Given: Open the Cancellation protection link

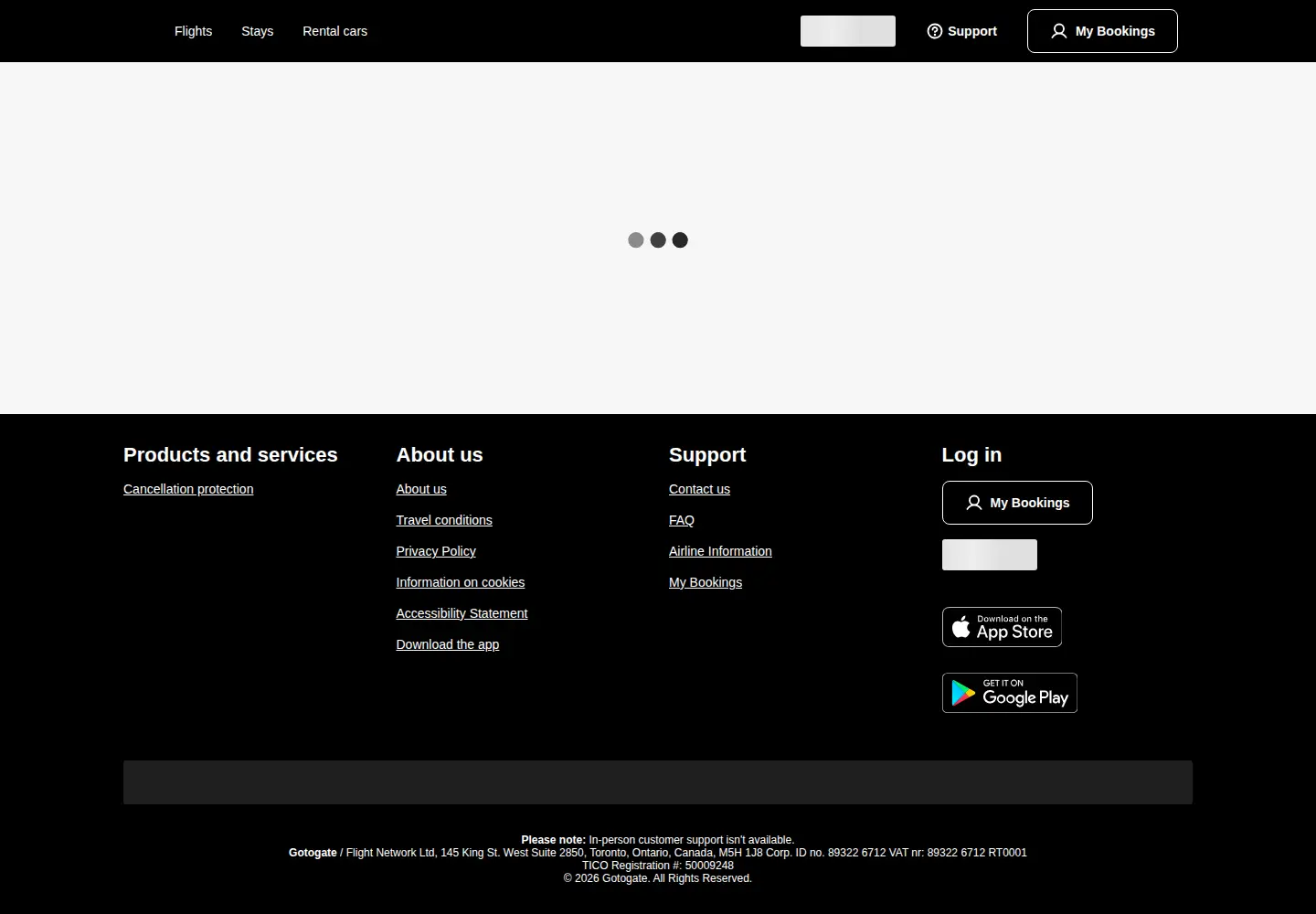Looking at the screenshot, I should (x=188, y=489).
